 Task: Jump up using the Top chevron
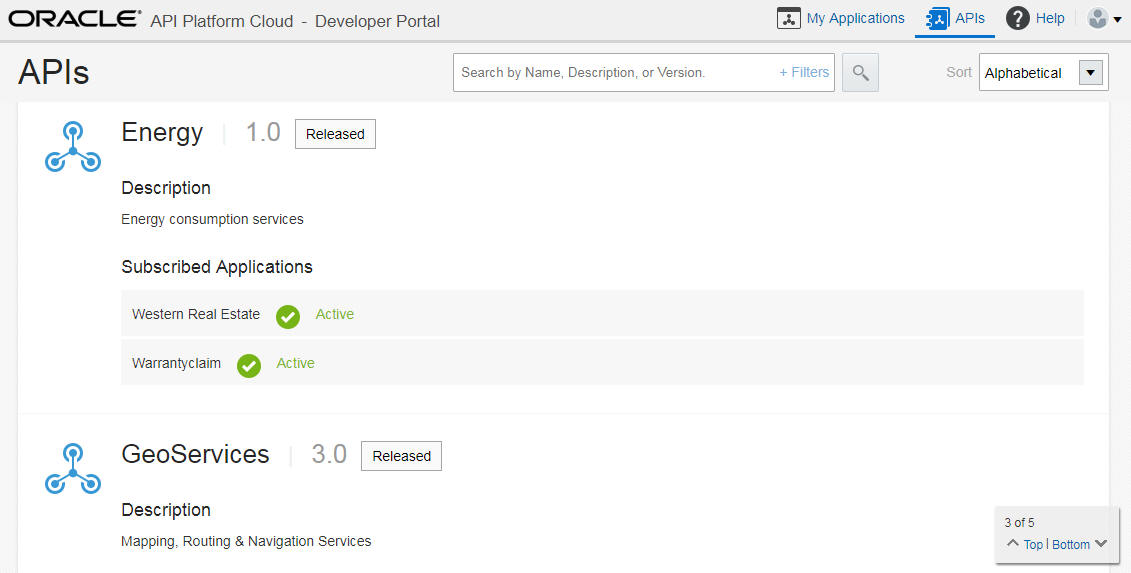click(x=1013, y=543)
